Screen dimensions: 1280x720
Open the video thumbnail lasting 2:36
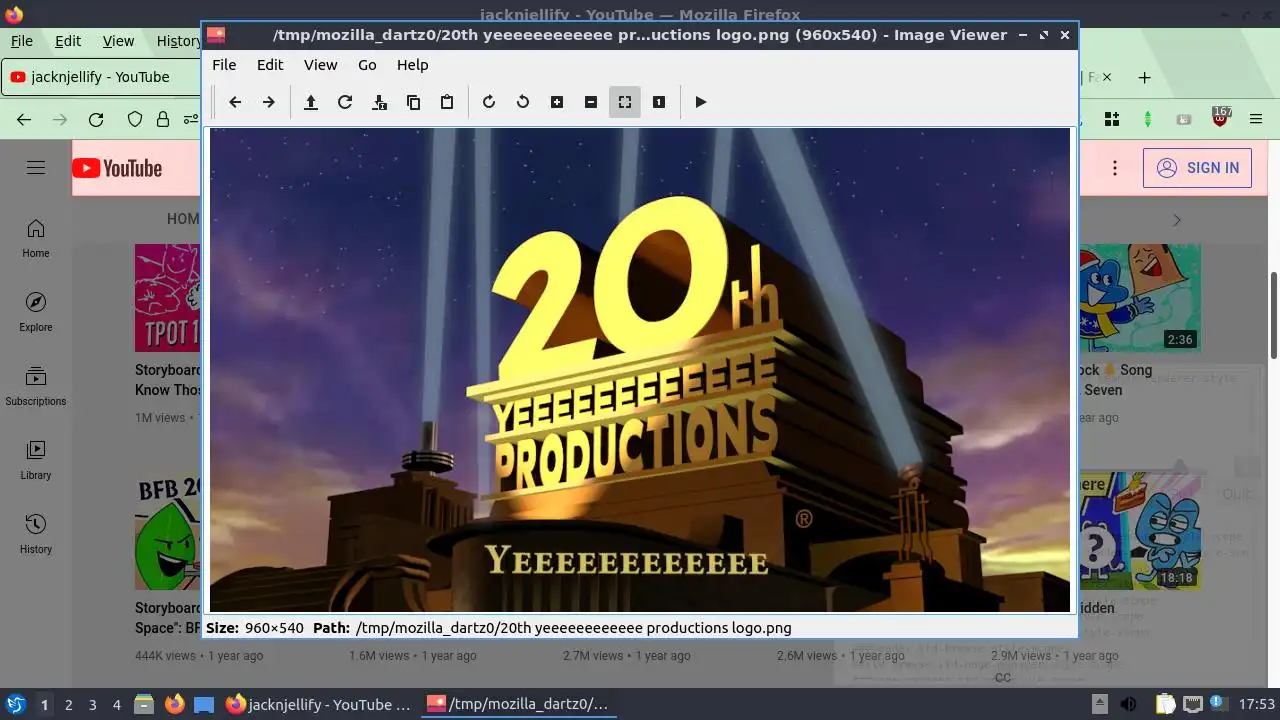click(1139, 298)
